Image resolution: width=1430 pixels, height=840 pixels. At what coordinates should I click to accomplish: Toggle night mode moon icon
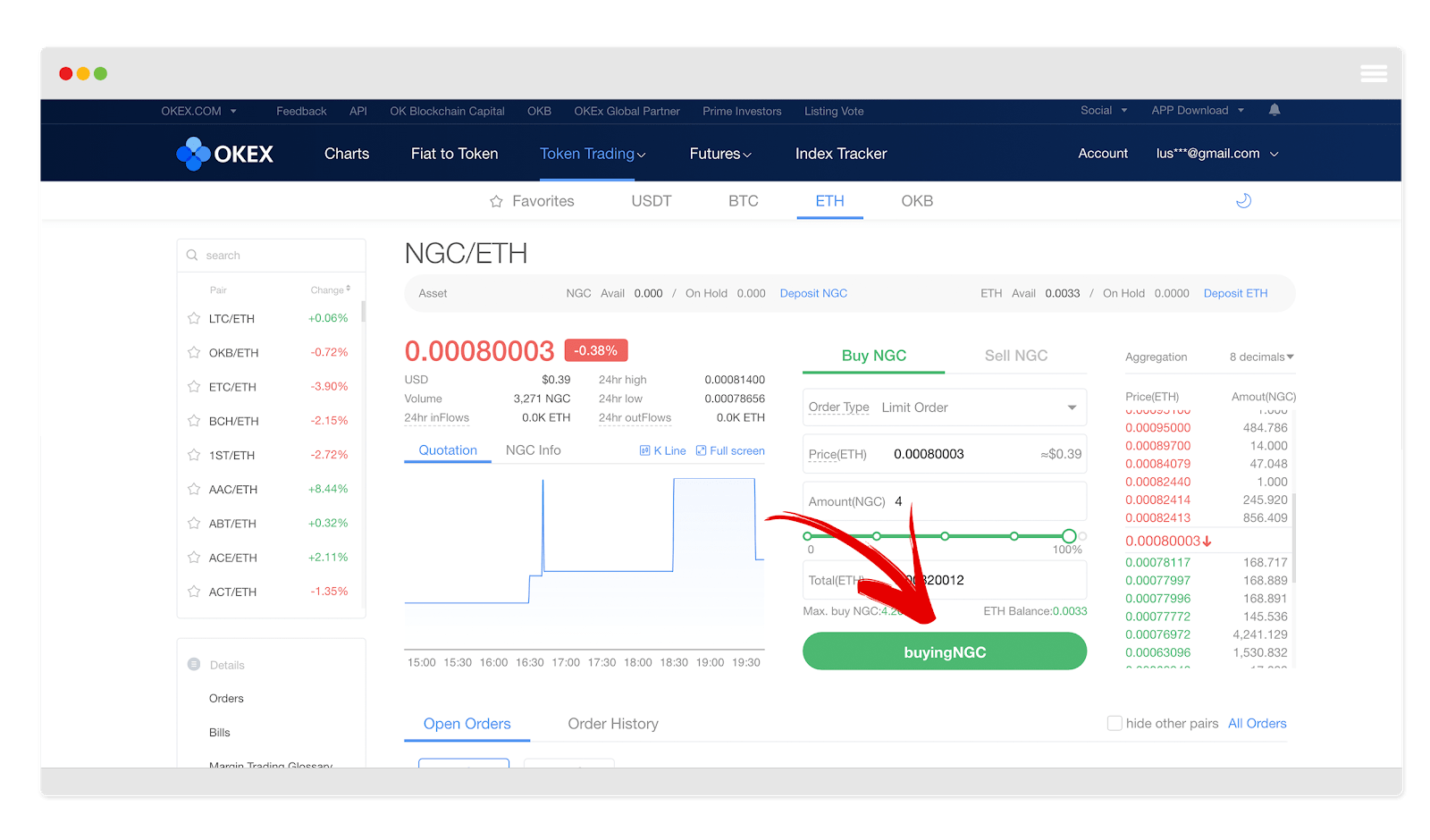point(1243,201)
